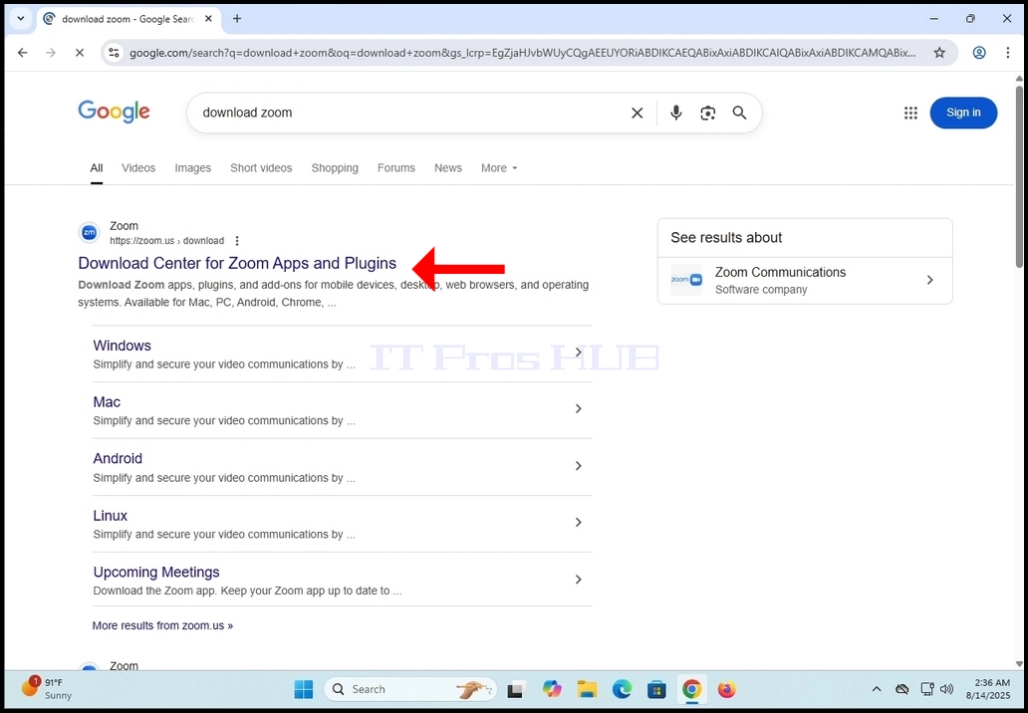Show hidden system tray icons
1028x713 pixels.
(x=876, y=689)
